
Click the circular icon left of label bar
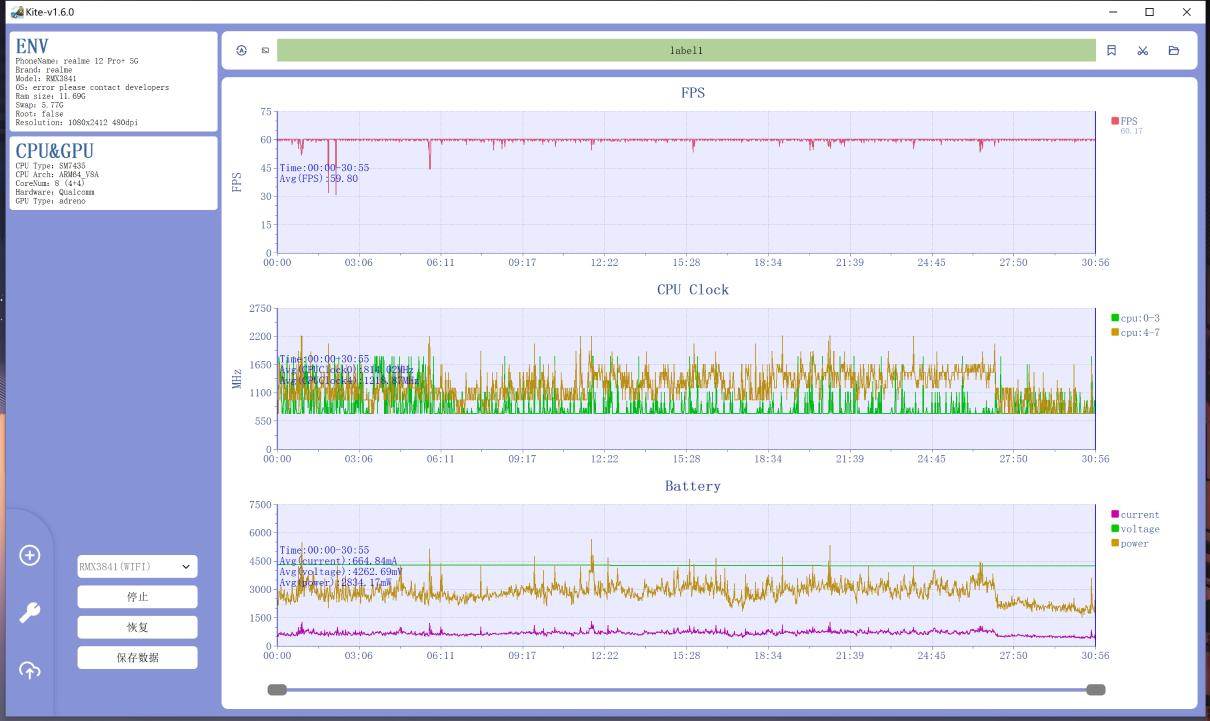pos(241,50)
